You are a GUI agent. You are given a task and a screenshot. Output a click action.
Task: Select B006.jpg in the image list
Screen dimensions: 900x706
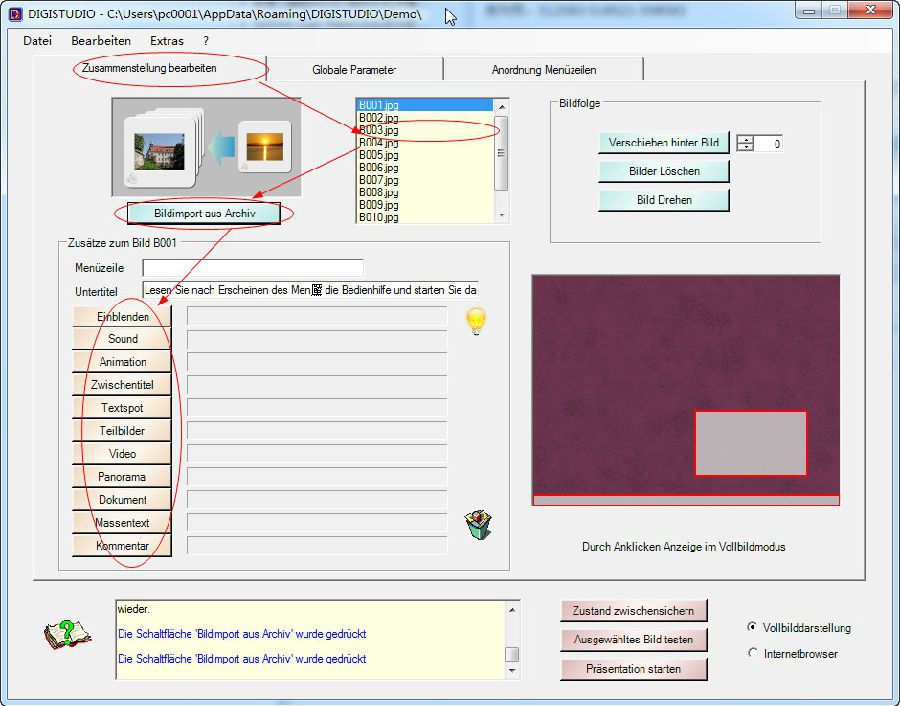pos(425,167)
